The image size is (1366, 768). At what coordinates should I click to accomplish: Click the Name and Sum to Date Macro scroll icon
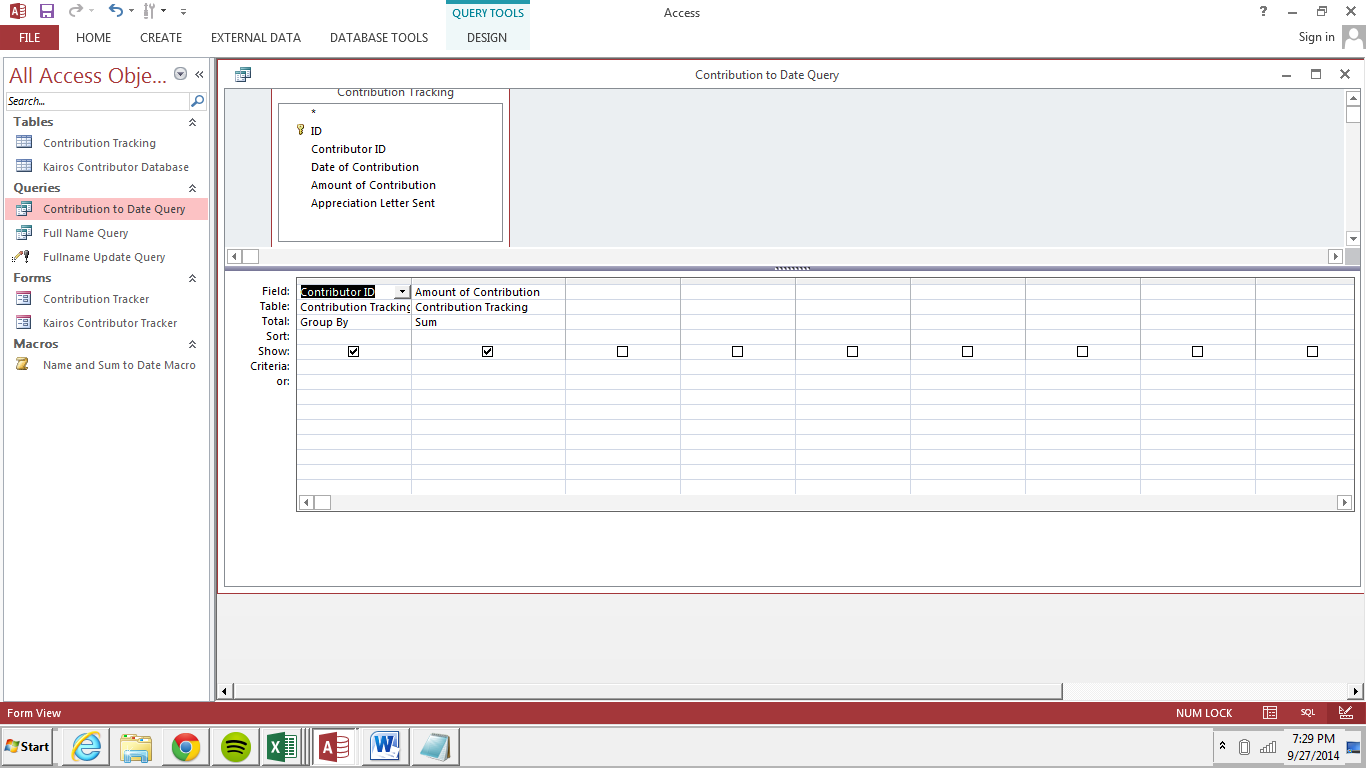pos(22,365)
